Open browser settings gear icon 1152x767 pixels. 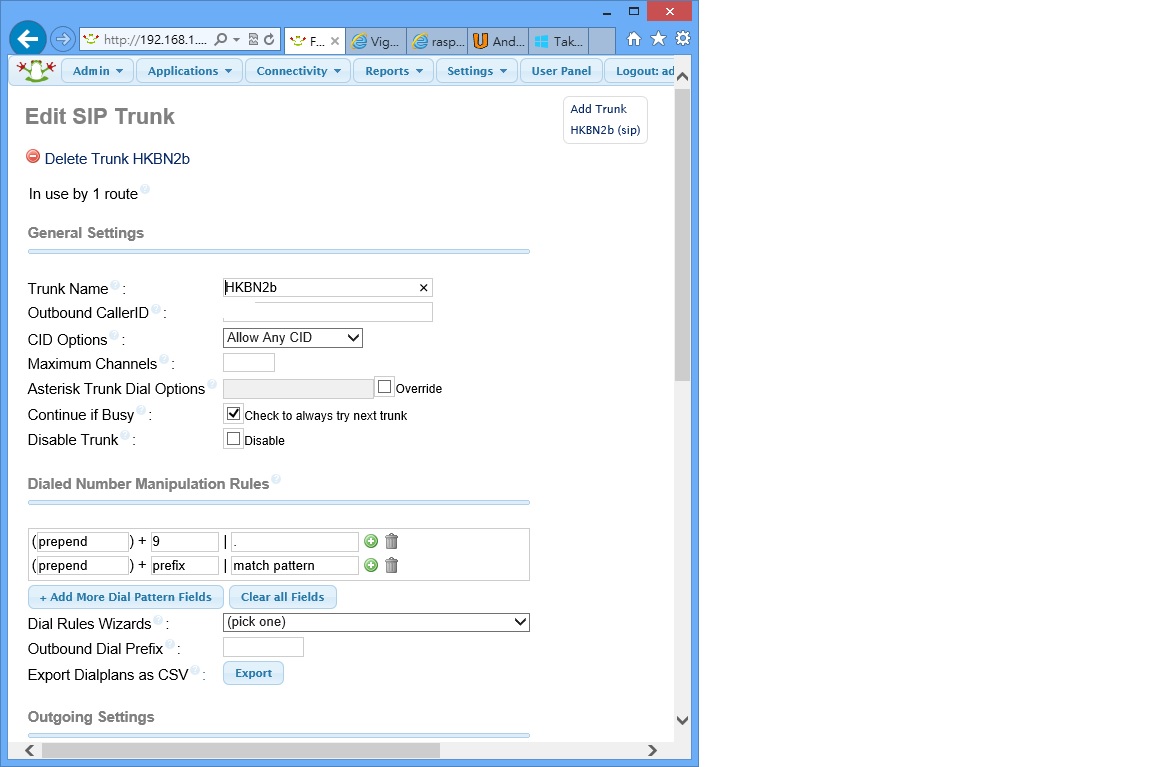(683, 39)
